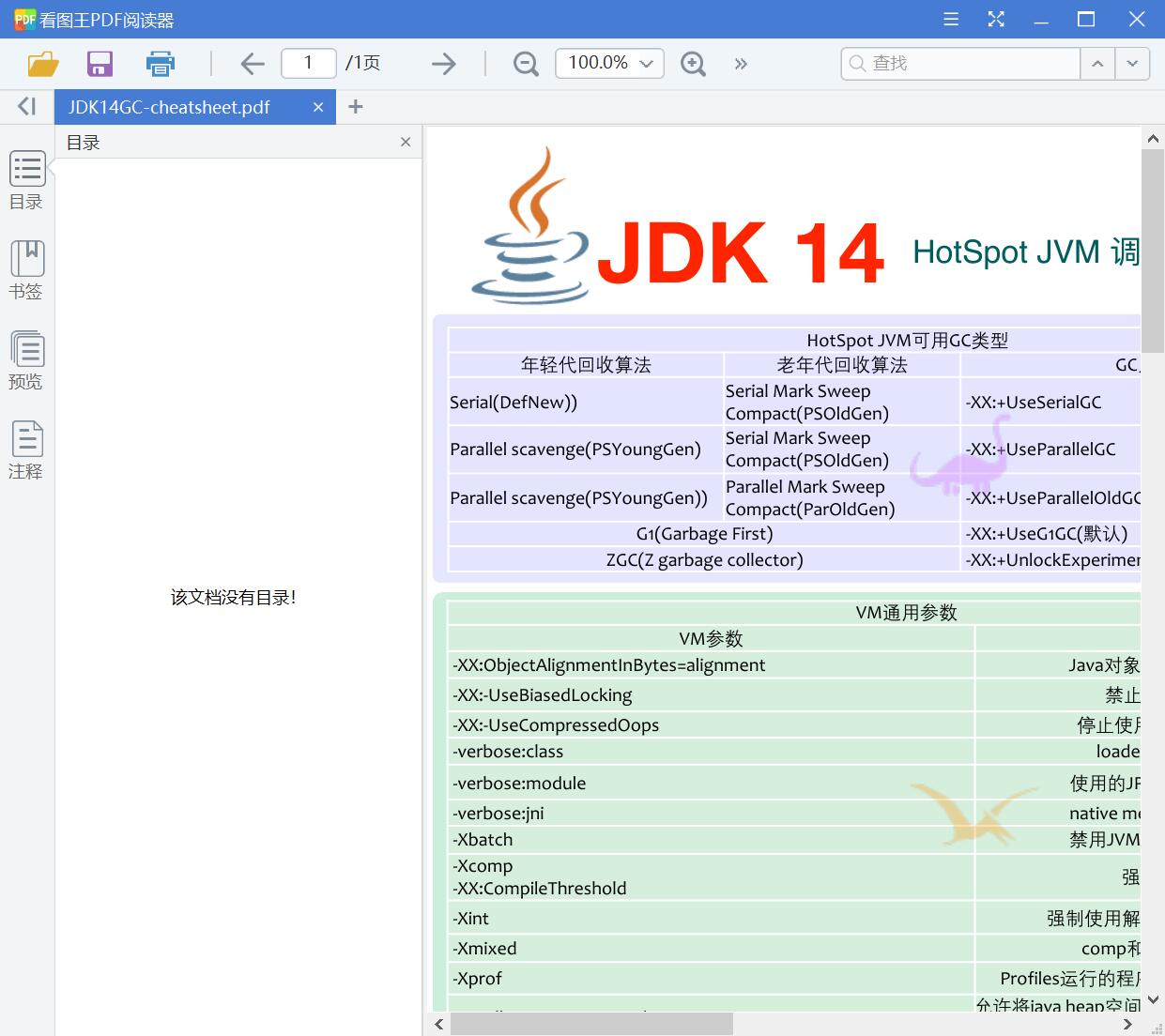Click the vertical scrollbar thumb
The height and width of the screenshot is (1036, 1165).
[1153, 249]
